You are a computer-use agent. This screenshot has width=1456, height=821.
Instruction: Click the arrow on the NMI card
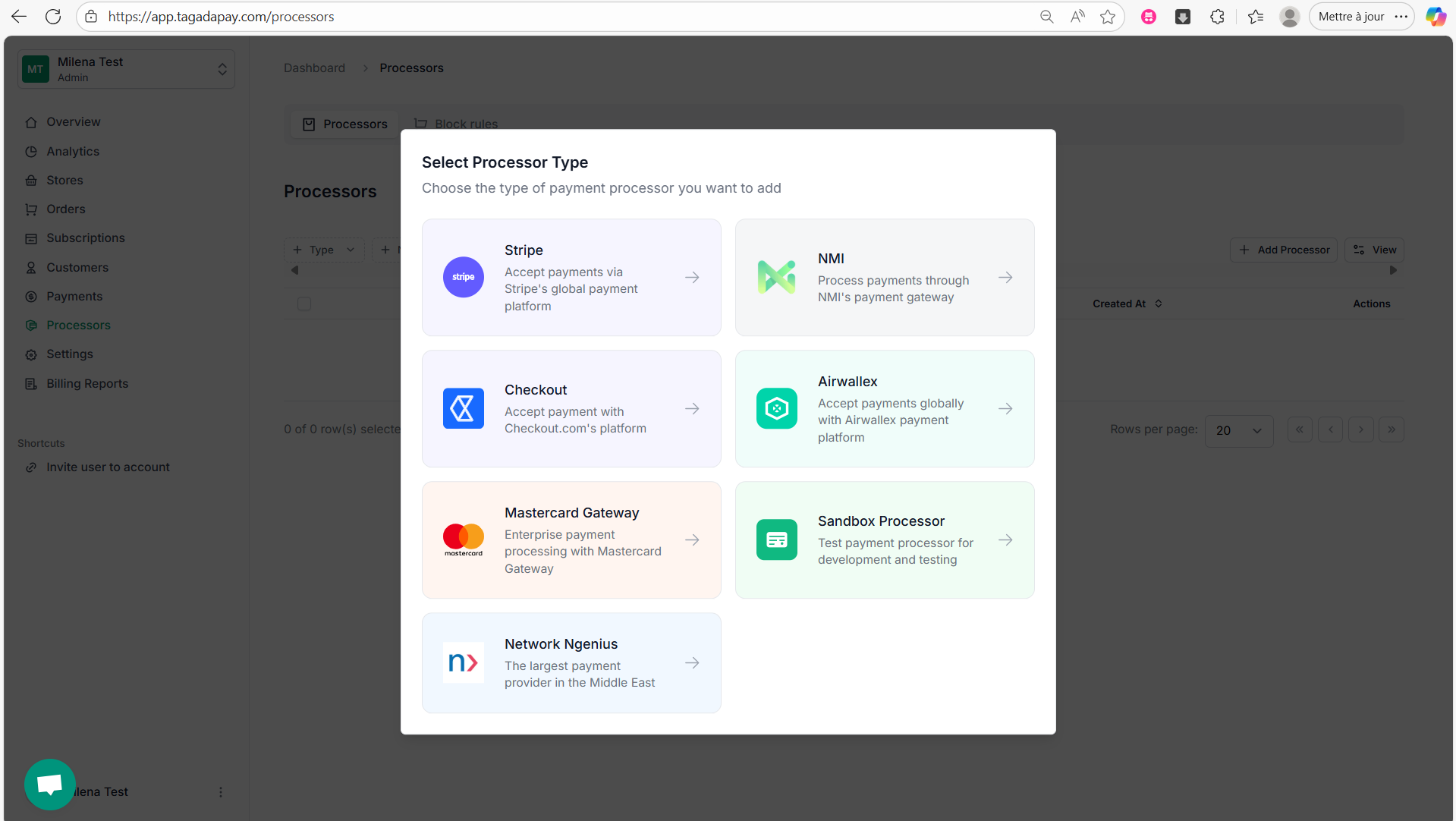pyautogui.click(x=1005, y=277)
